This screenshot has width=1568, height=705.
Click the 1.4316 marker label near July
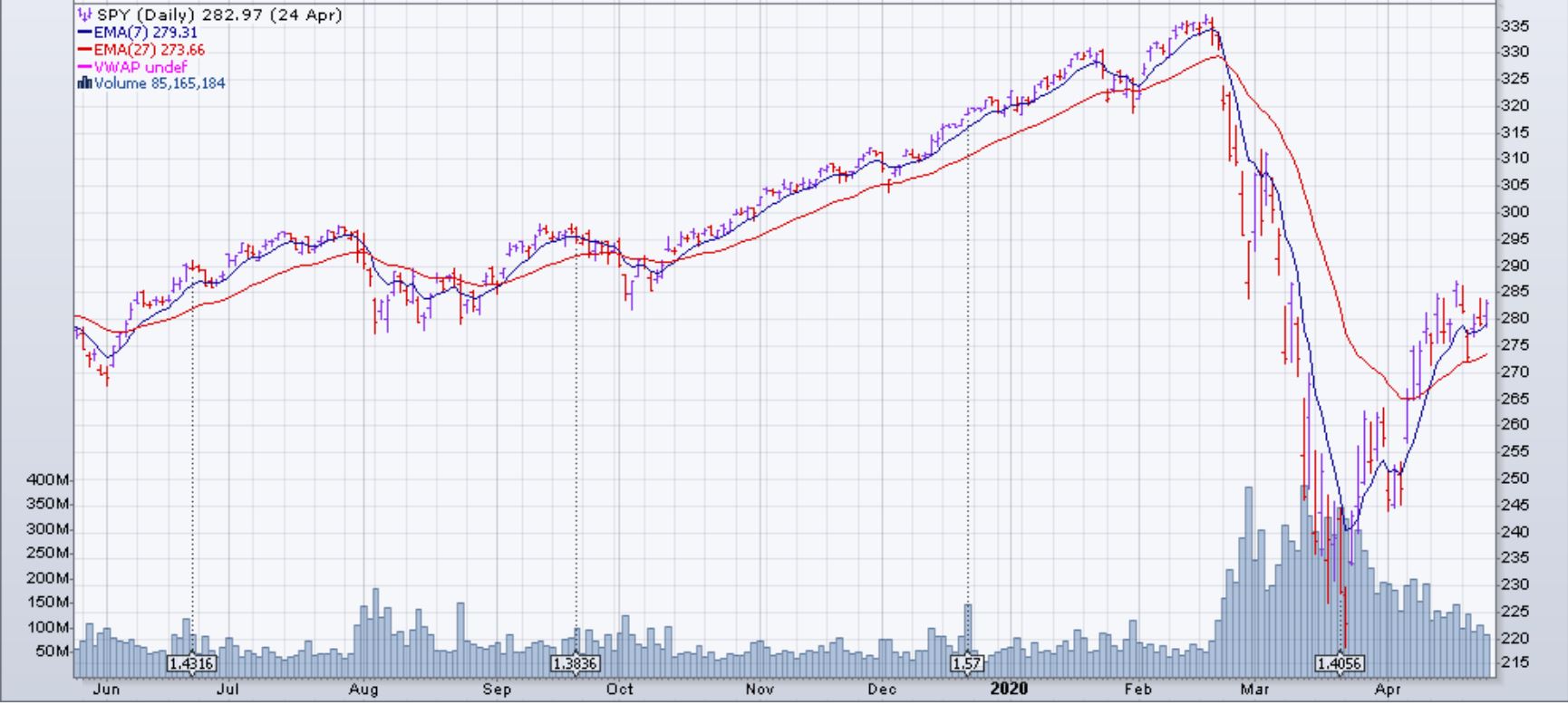[x=191, y=664]
